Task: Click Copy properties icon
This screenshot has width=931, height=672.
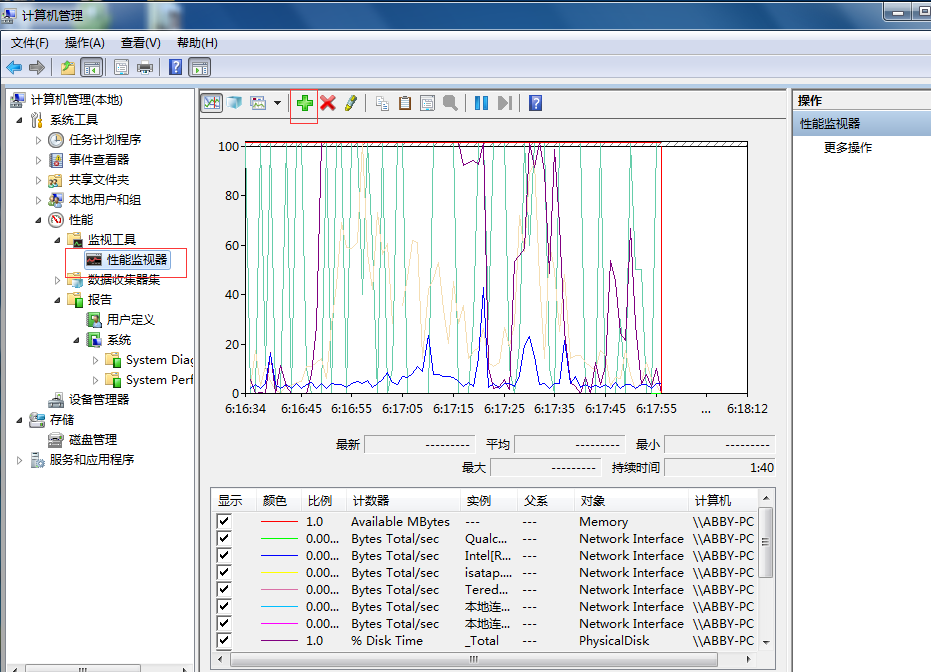Action: click(382, 103)
